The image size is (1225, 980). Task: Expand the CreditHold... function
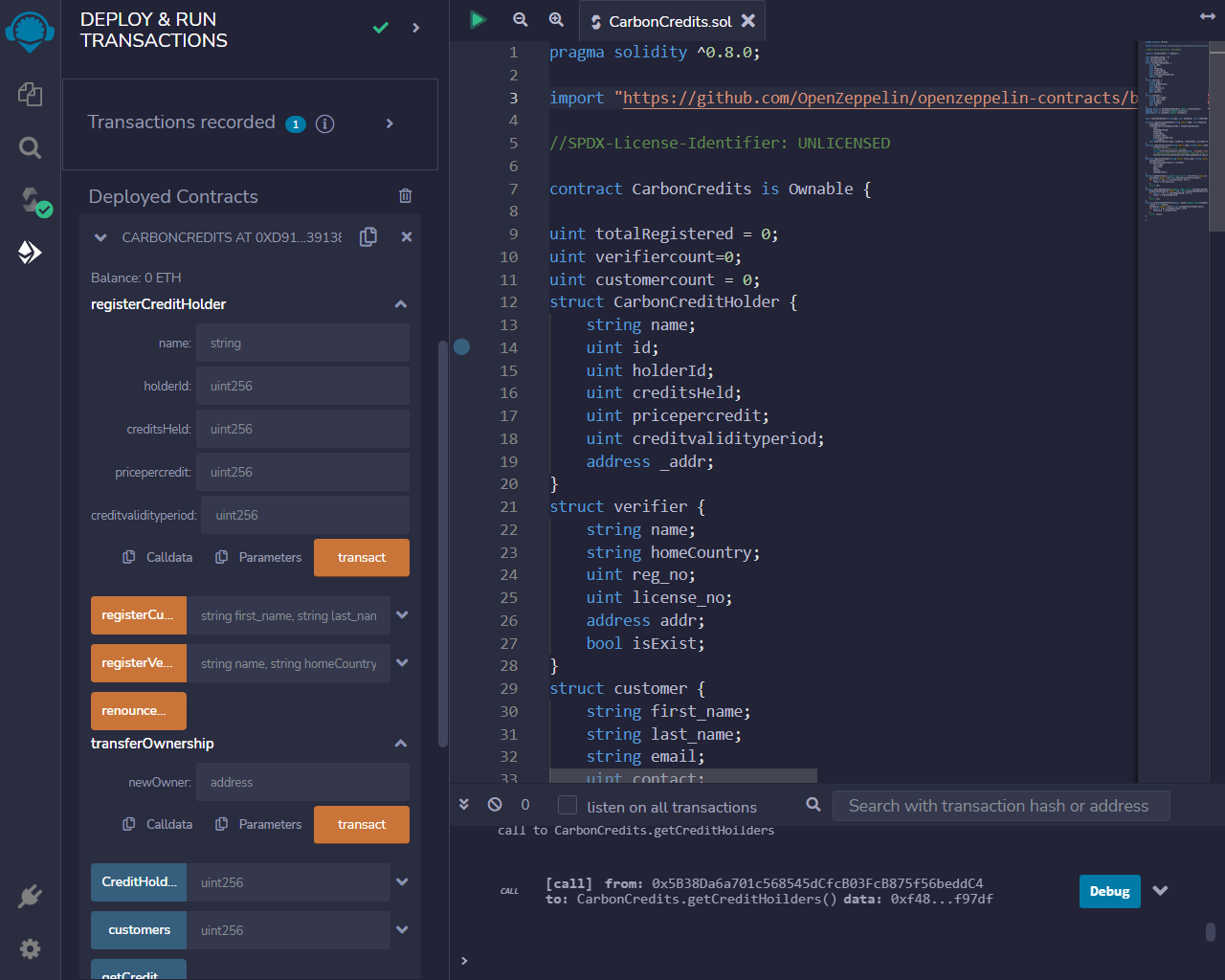(x=402, y=882)
